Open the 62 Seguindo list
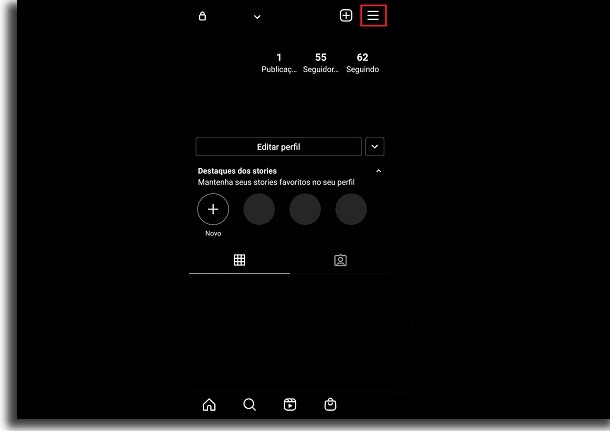This screenshot has height=431, width=610. tap(363, 63)
